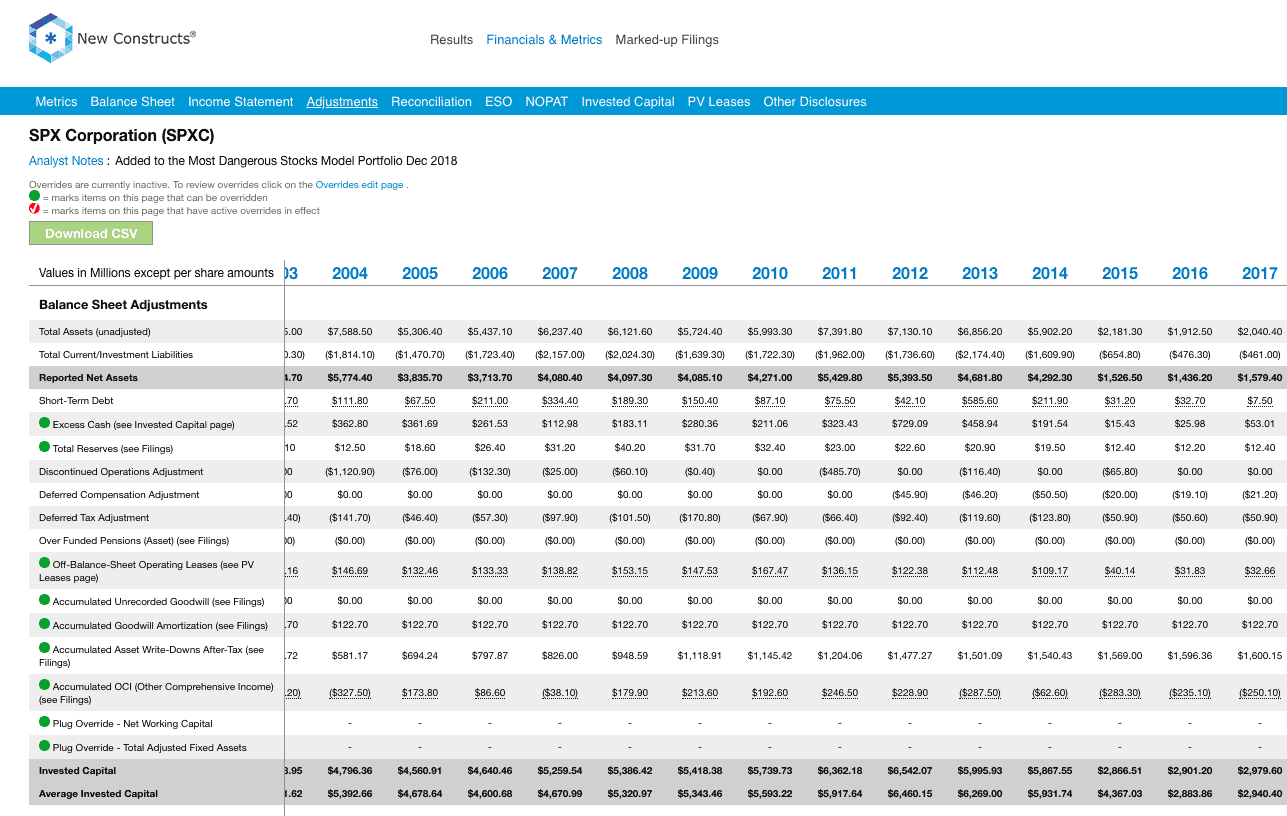Click green override dot for Total Reserves
The width and height of the screenshot is (1287, 816).
pyautogui.click(x=45, y=447)
